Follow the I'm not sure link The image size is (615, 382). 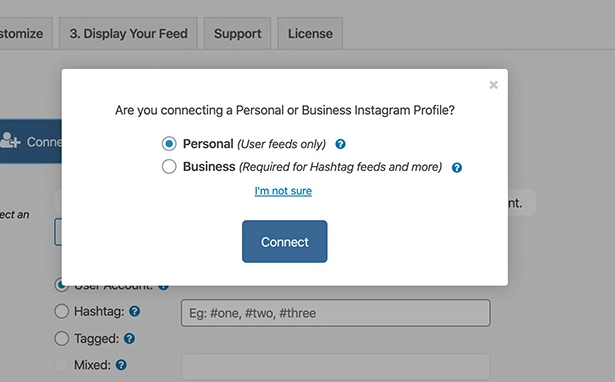pos(283,191)
